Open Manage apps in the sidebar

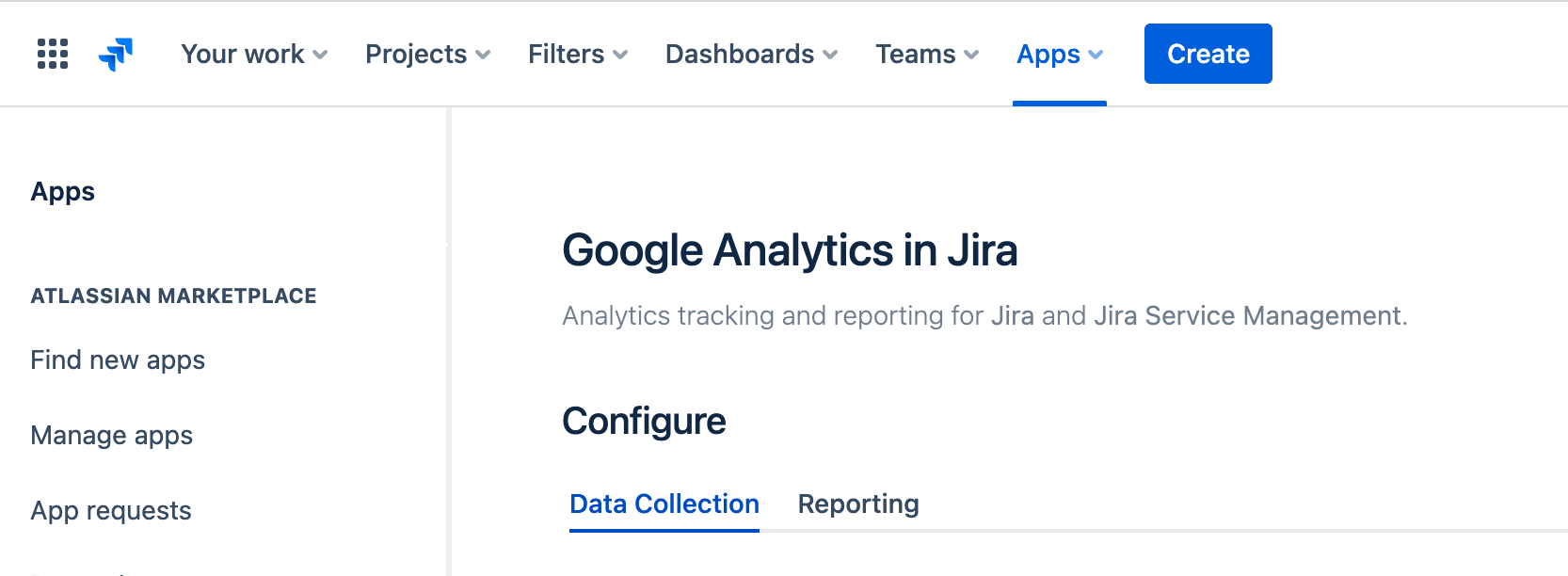112,435
